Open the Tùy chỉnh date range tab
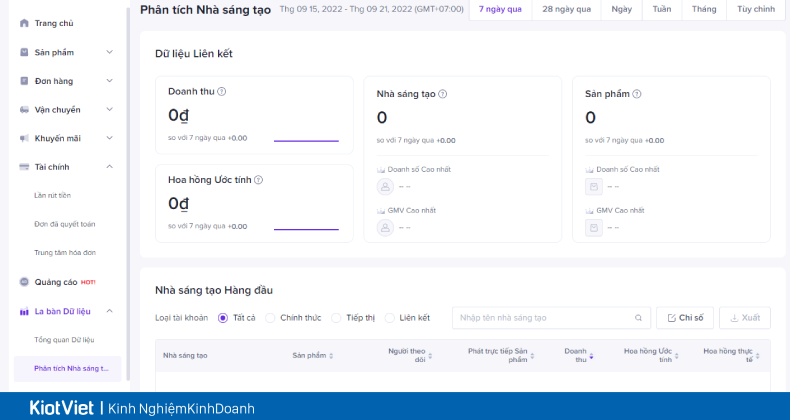 [x=756, y=8]
